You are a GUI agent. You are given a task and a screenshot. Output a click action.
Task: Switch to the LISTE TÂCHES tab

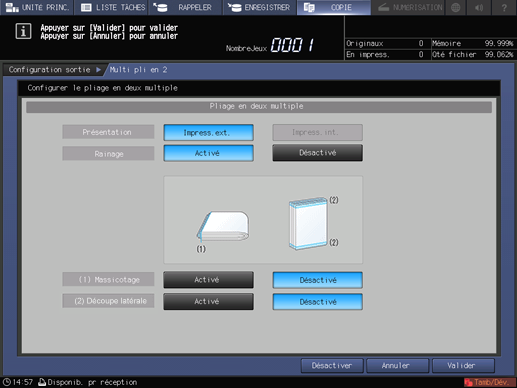[x=112, y=7]
